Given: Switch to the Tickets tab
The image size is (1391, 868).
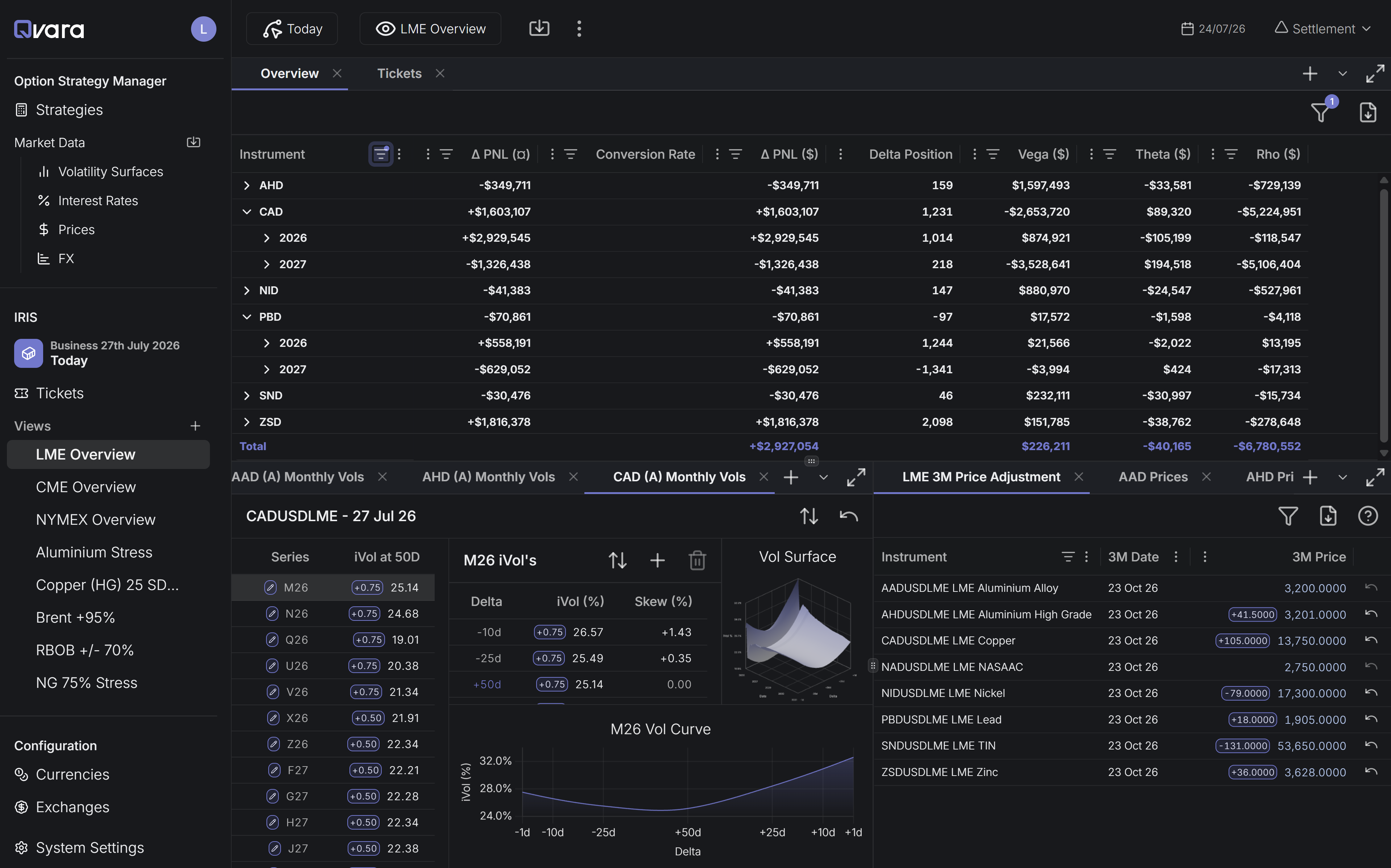Looking at the screenshot, I should [x=399, y=74].
